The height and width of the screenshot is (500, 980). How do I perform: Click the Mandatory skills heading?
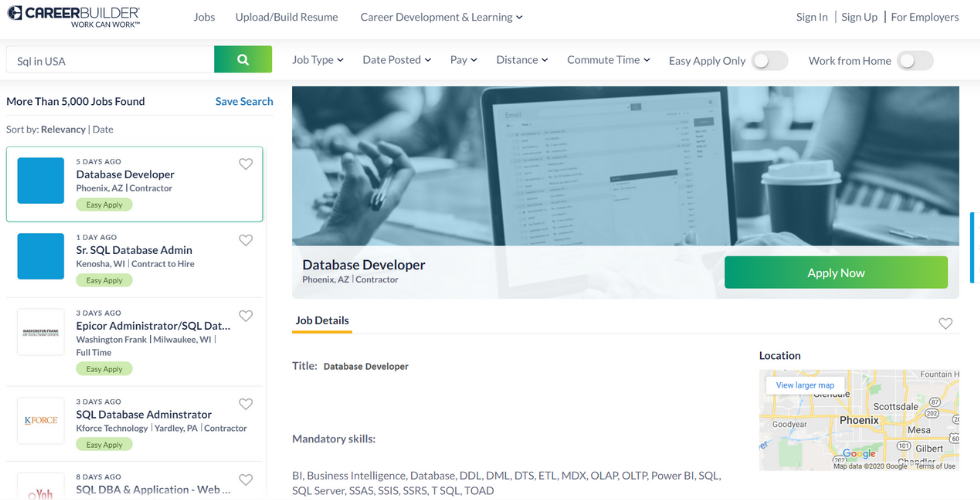(334, 439)
